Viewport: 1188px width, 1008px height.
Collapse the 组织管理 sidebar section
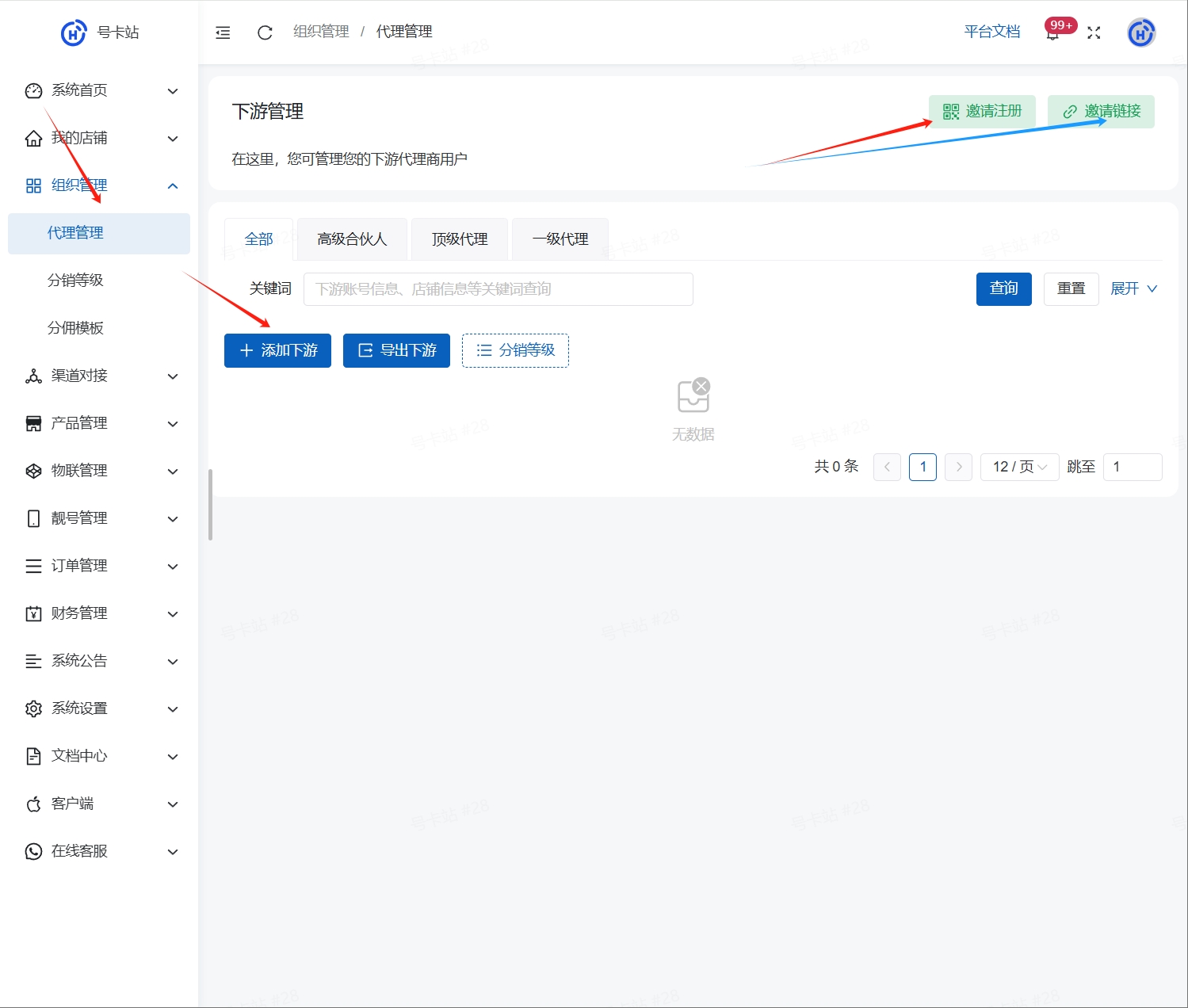click(99, 185)
